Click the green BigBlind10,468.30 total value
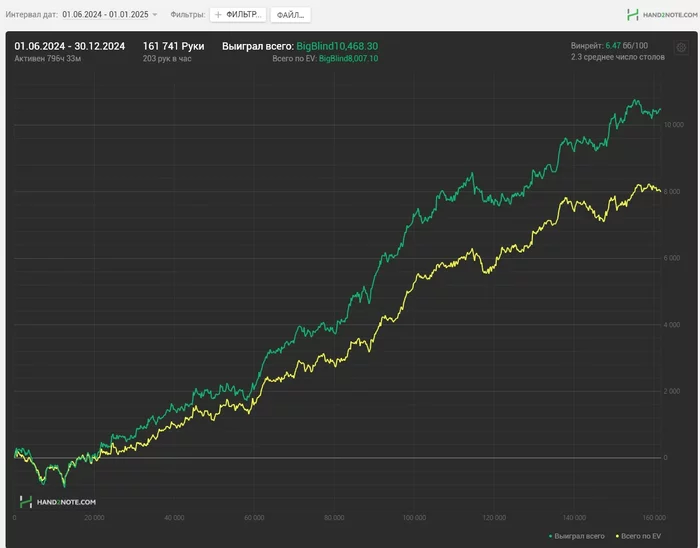This screenshot has width=700, height=548. tap(337, 46)
